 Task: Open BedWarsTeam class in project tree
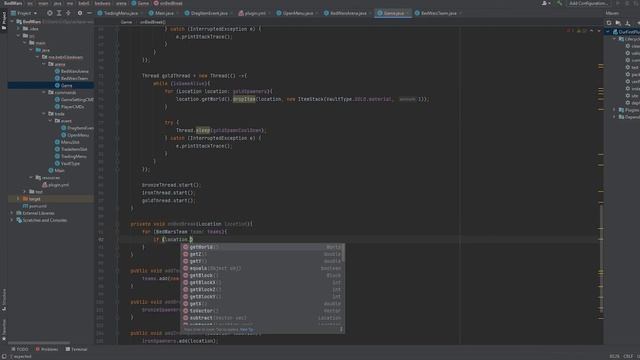74,78
